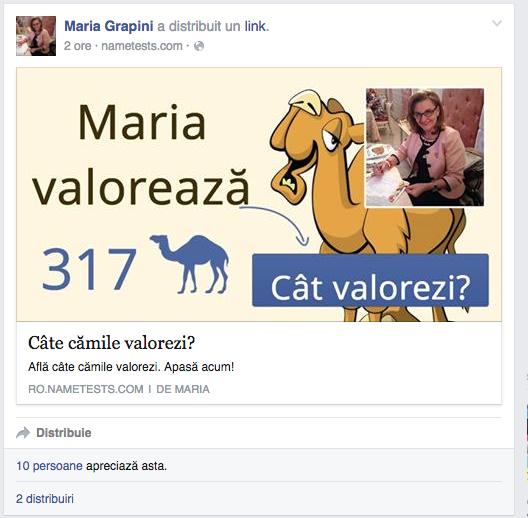528x518 pixels.
Task: Open Maria Grapini profile name link
Action: pyautogui.click(x=108, y=26)
